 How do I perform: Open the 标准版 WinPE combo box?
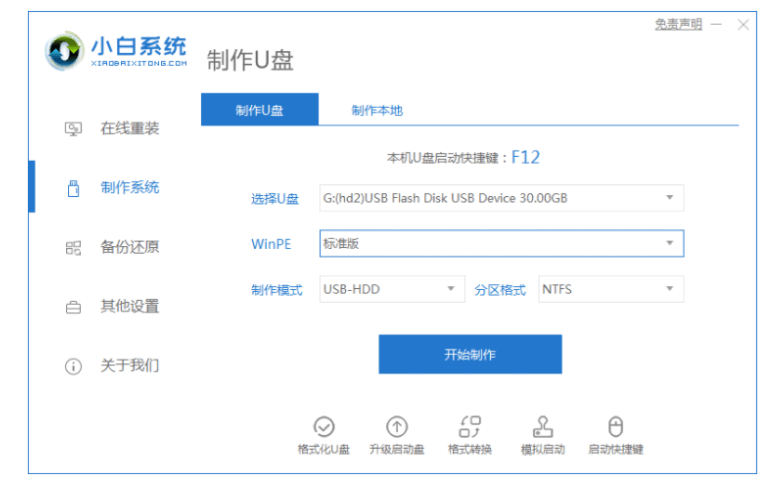tap(501, 243)
